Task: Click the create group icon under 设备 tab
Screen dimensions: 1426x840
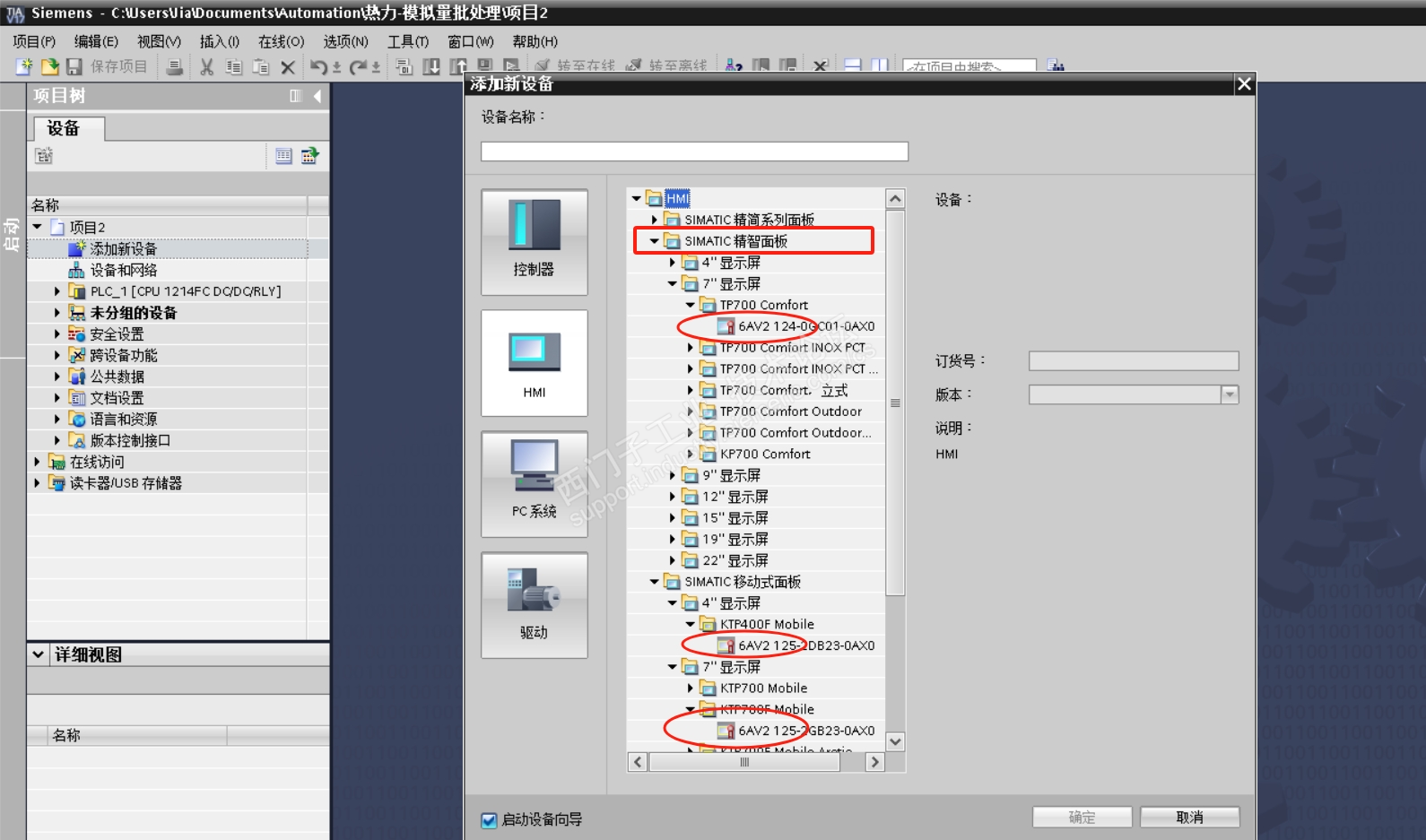Action: pos(43,156)
